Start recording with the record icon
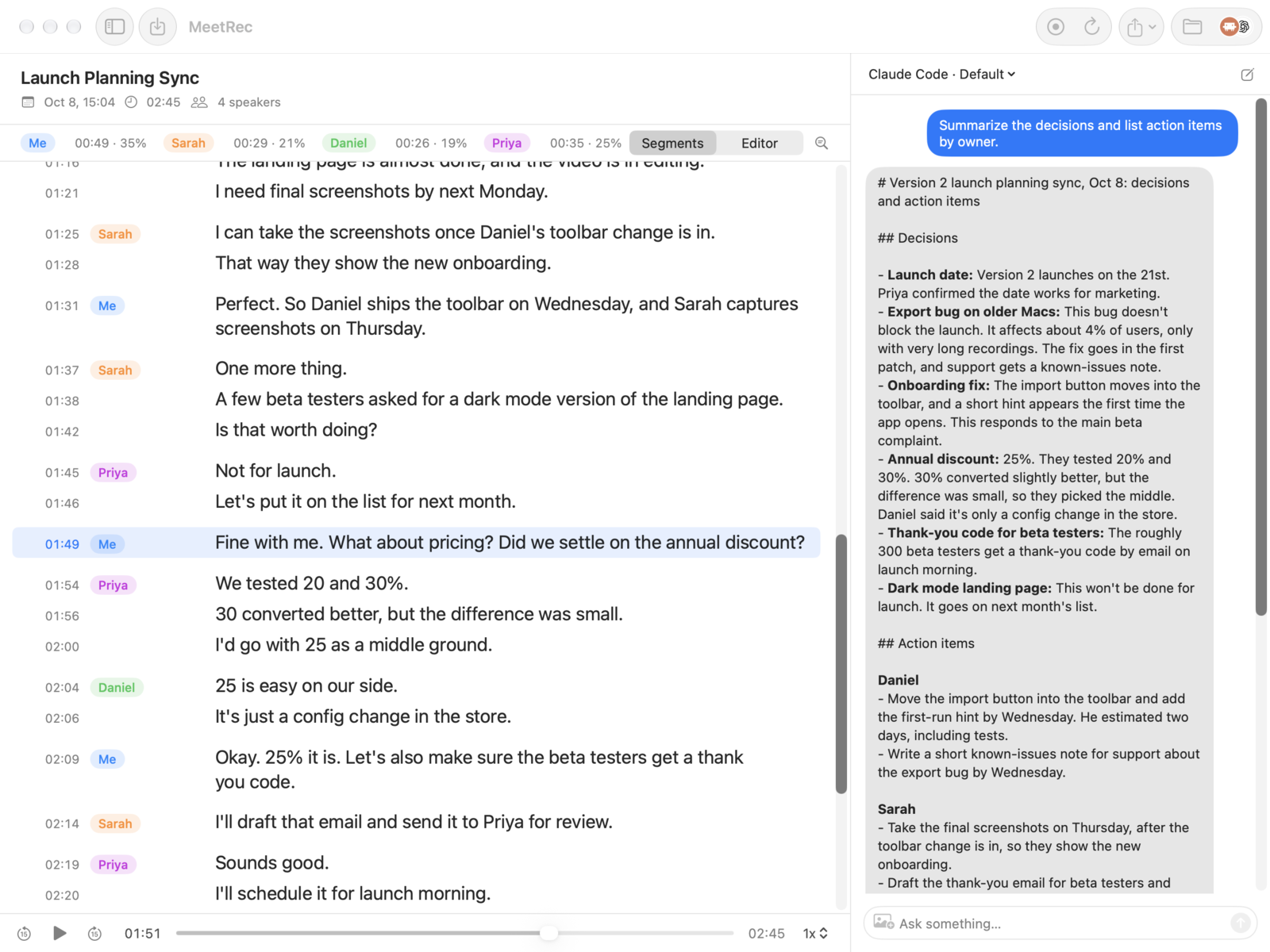The height and width of the screenshot is (952, 1270). 1055,27
